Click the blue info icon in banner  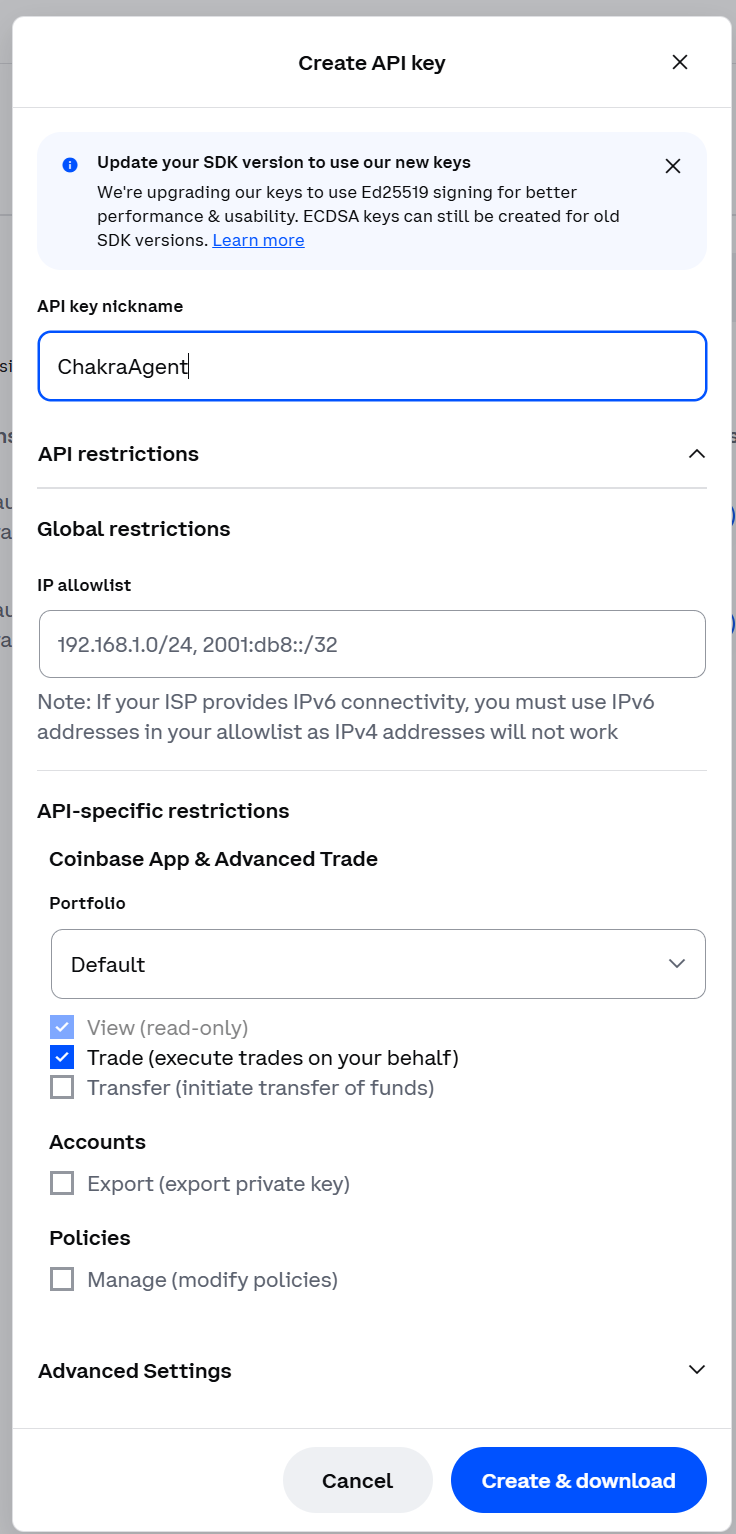pos(70,165)
